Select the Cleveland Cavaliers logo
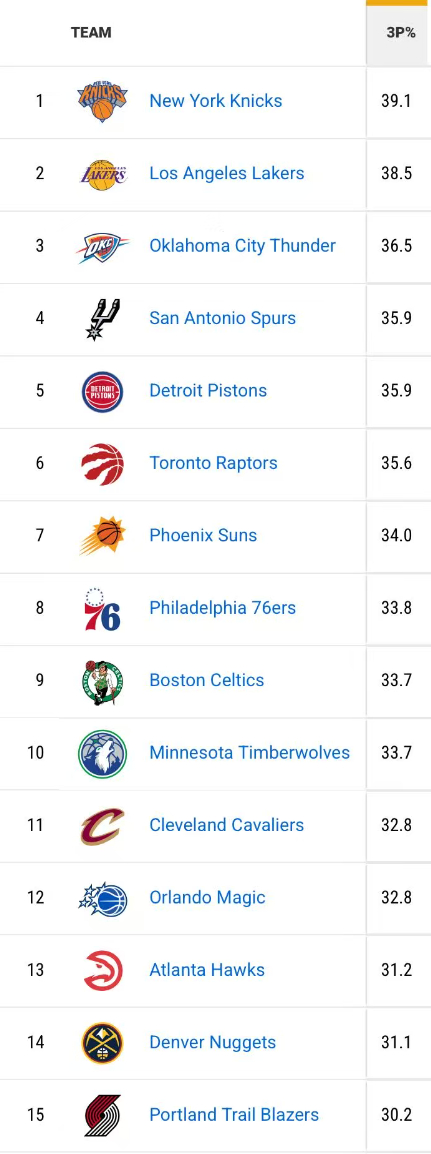 pyautogui.click(x=102, y=826)
